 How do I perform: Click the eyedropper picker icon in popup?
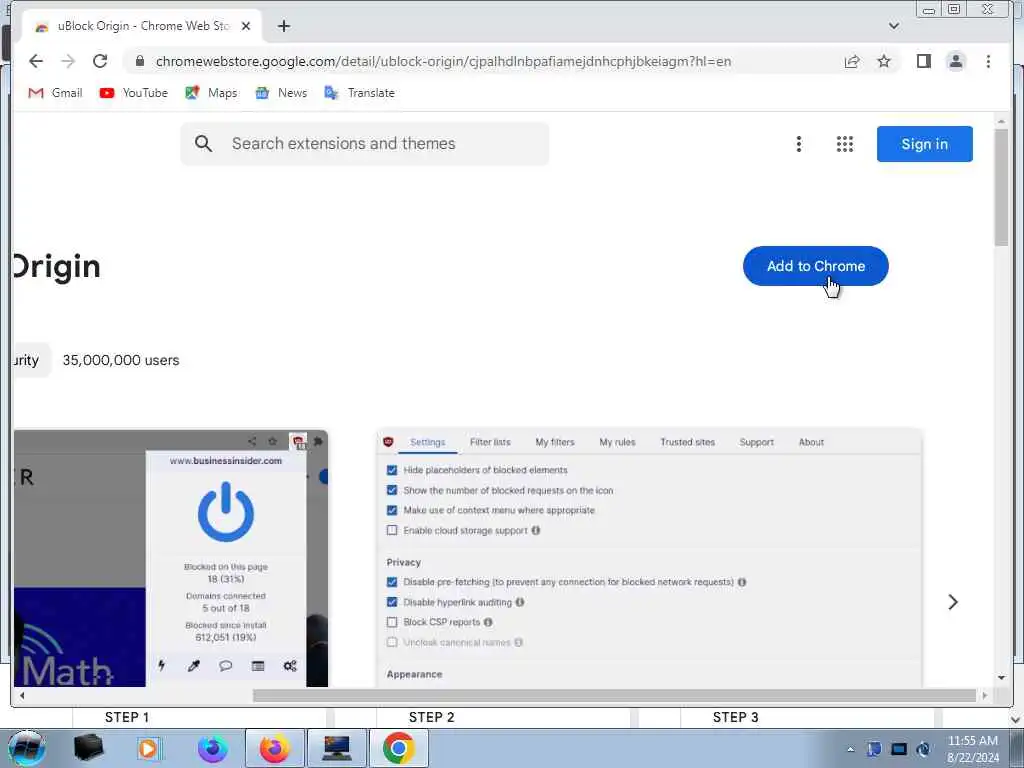[194, 665]
